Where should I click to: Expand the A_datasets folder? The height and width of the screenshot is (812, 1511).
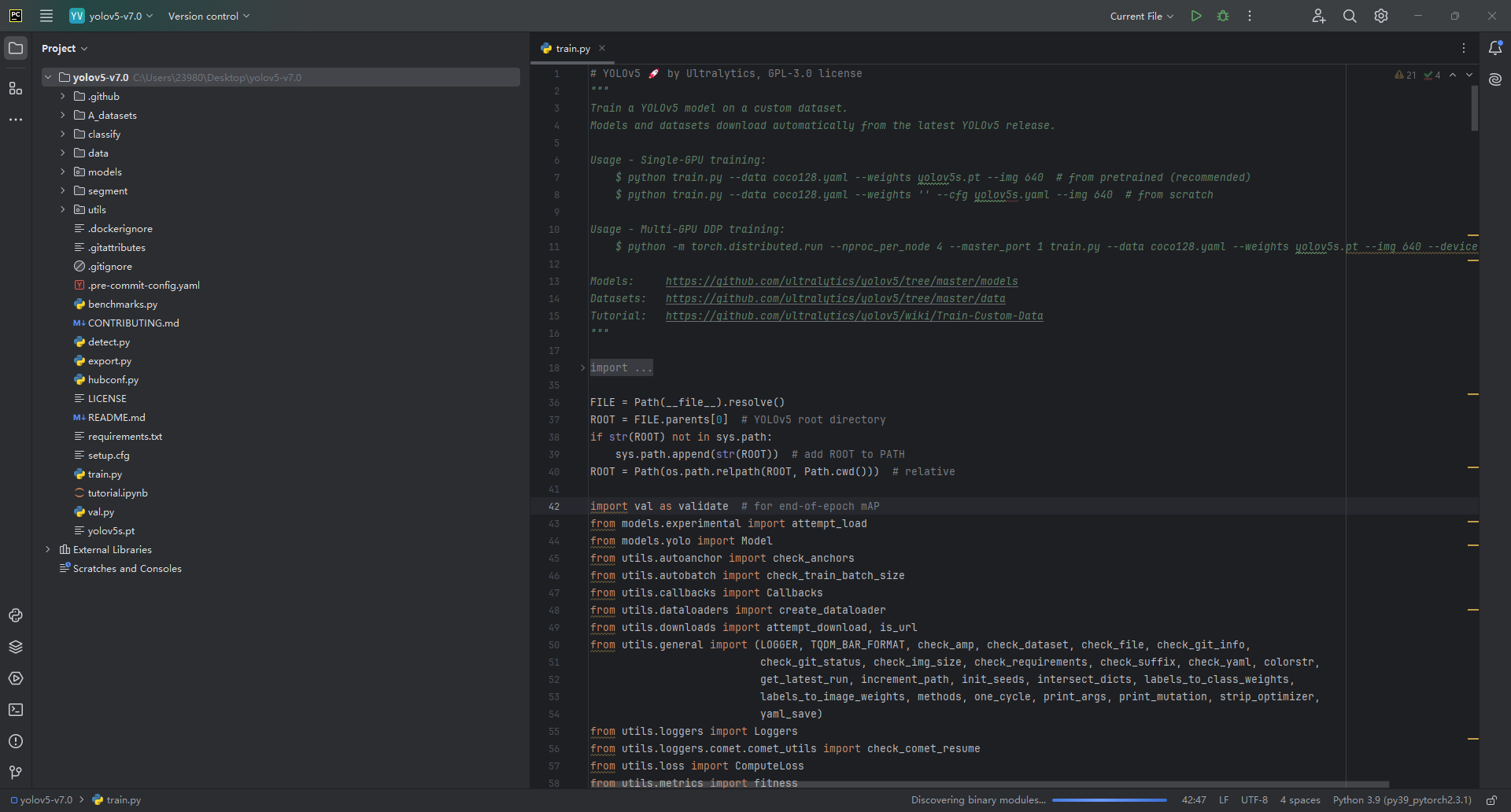[x=63, y=115]
